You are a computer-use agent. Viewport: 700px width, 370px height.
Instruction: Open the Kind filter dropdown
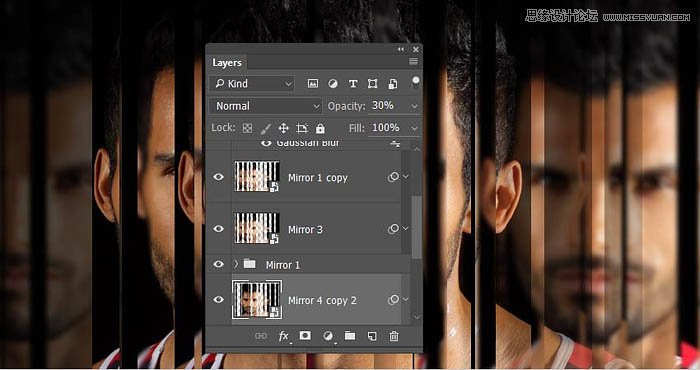(252, 83)
